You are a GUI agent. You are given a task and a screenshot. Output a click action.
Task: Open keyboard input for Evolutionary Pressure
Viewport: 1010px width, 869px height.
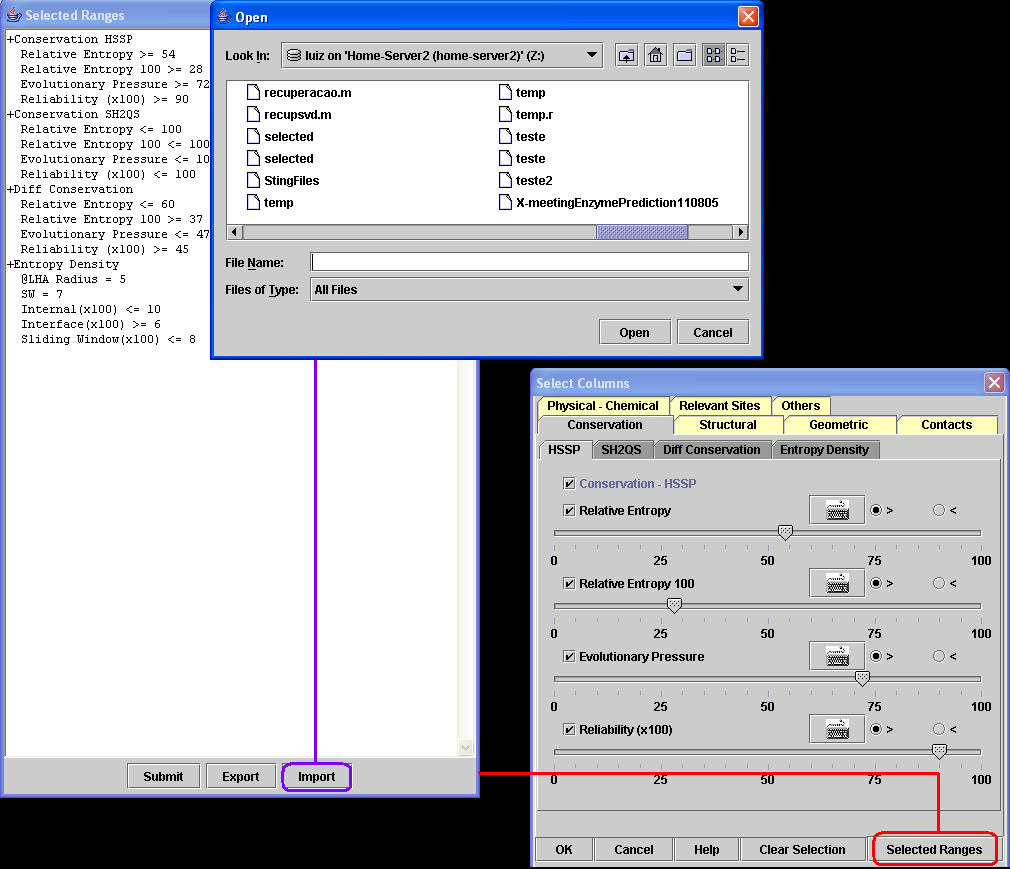tap(837, 656)
